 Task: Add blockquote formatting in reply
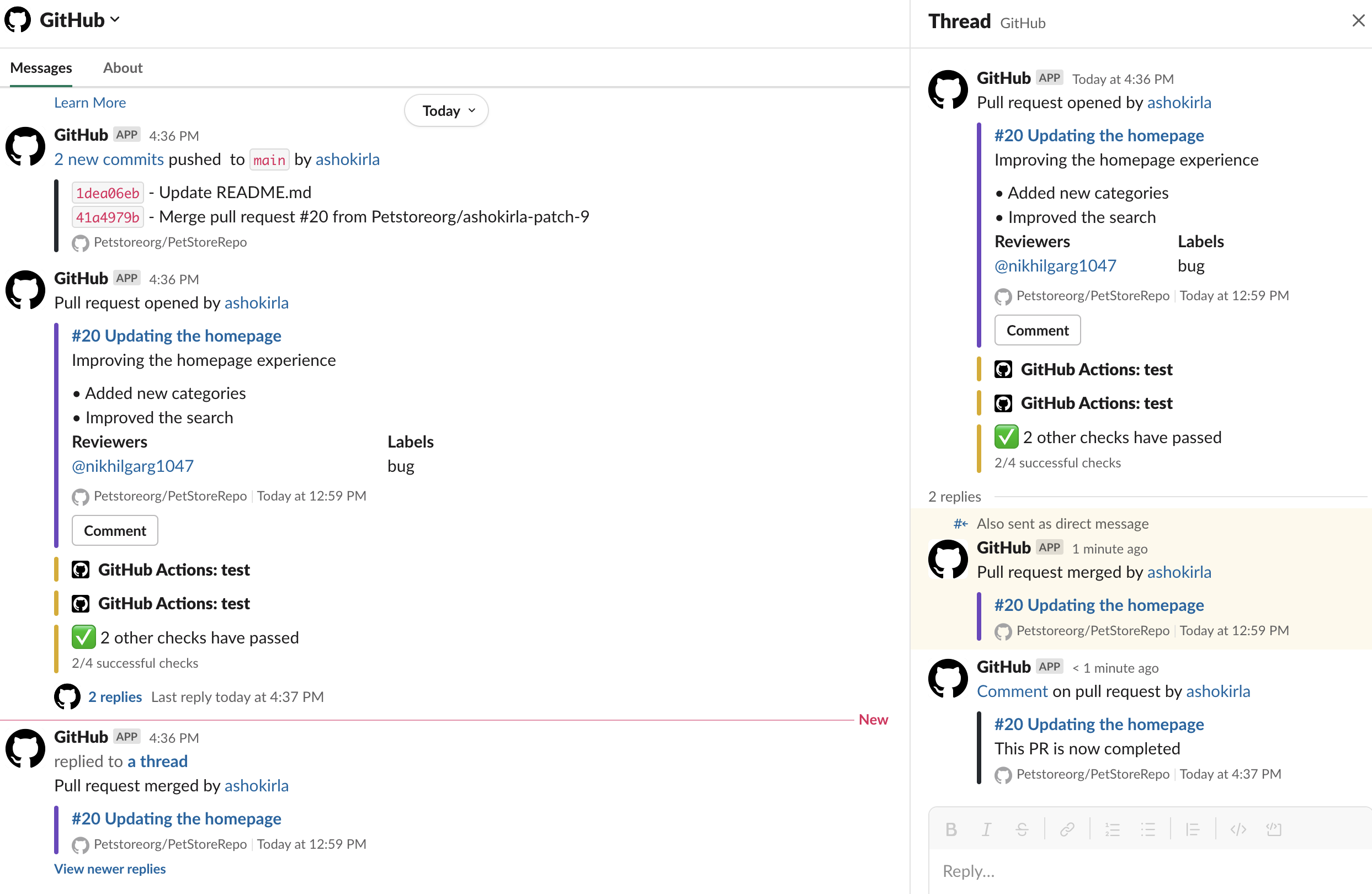point(1193,829)
